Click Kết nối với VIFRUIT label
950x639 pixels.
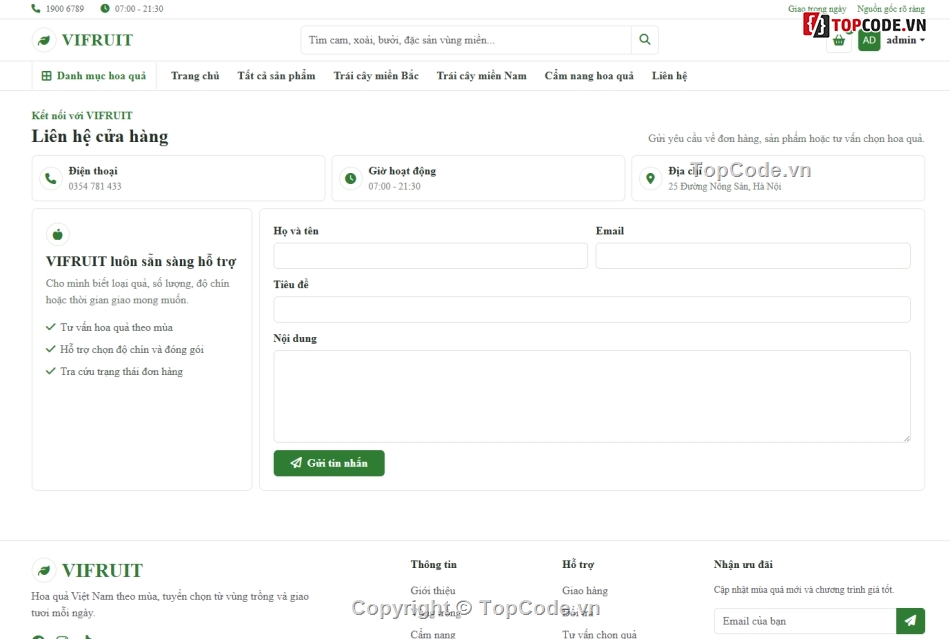(x=82, y=116)
